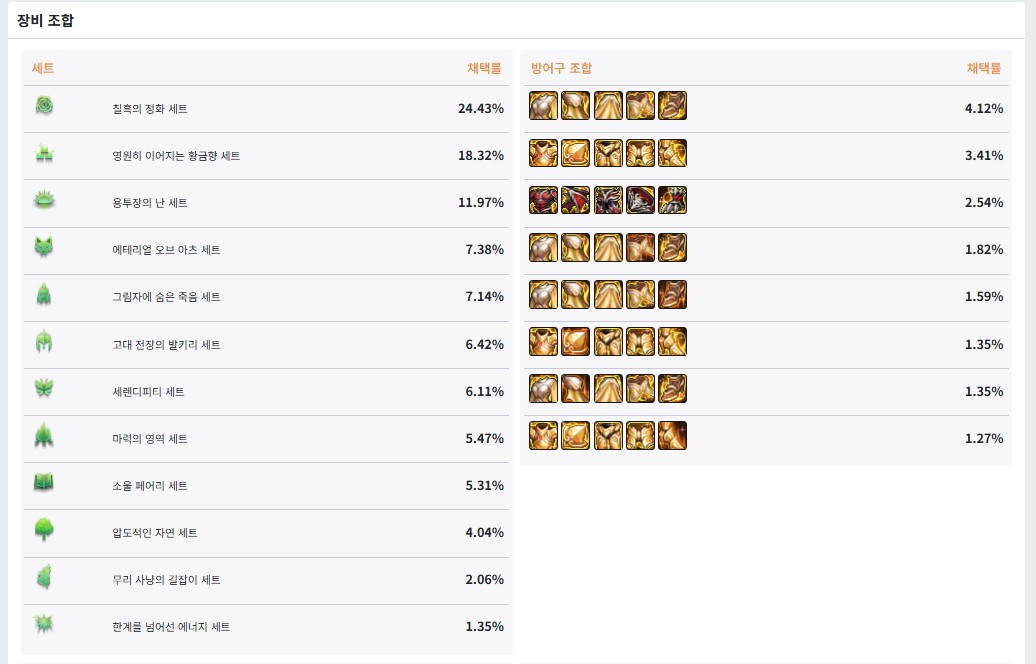Click the 방어구 조합 column header

click(x=561, y=68)
